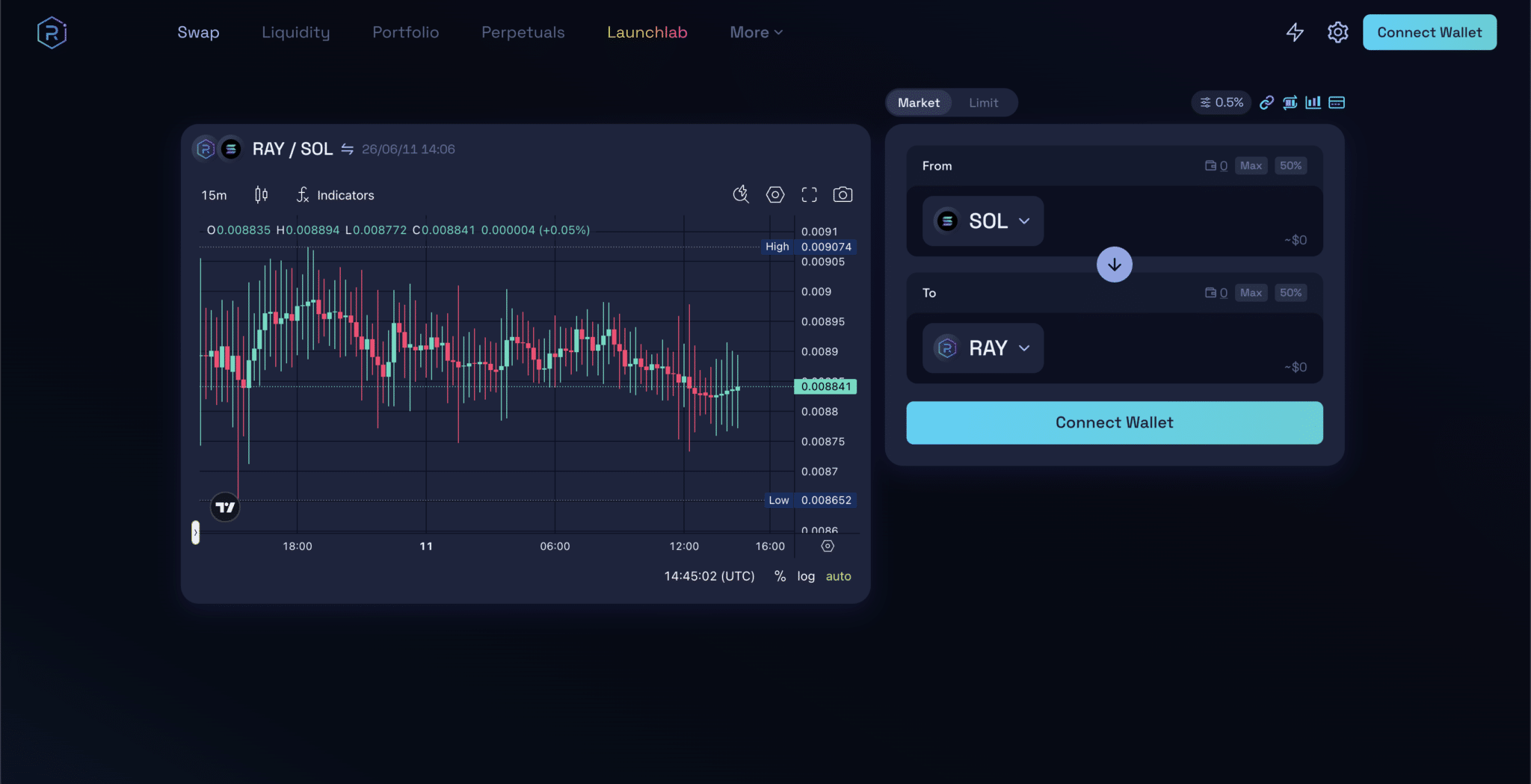Click the rightmost panel layout icon
This screenshot has width=1531, height=784.
click(1337, 102)
